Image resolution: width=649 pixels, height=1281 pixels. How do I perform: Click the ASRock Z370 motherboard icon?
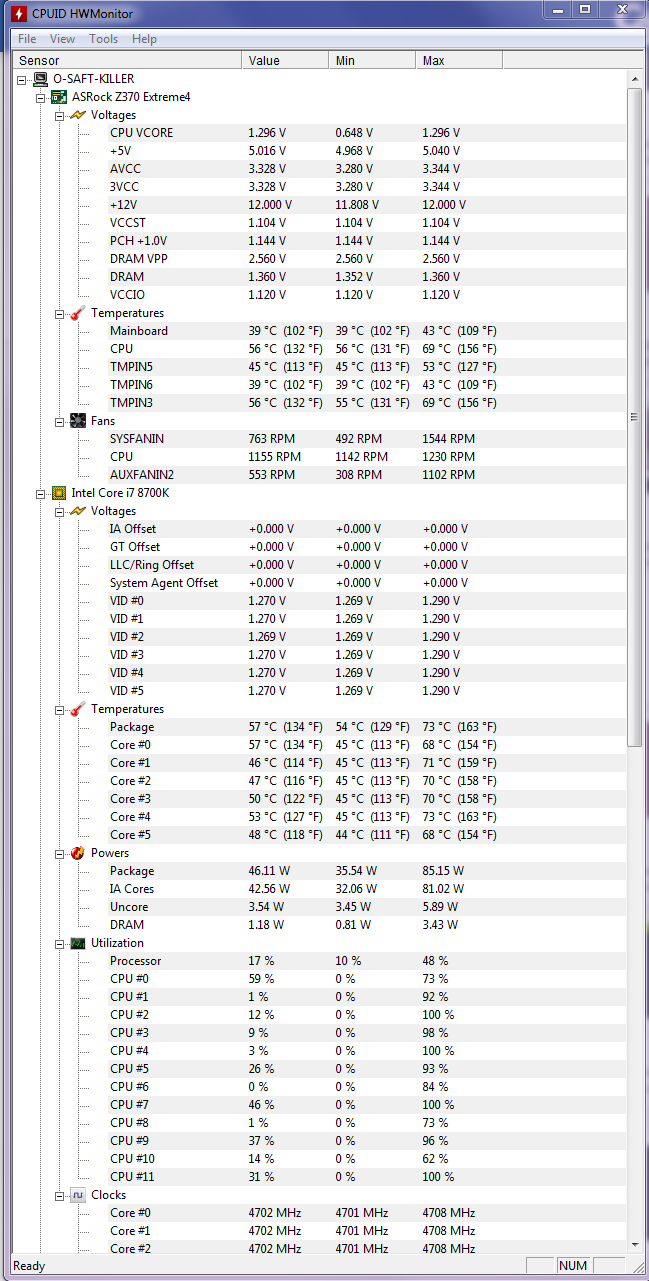pos(59,97)
